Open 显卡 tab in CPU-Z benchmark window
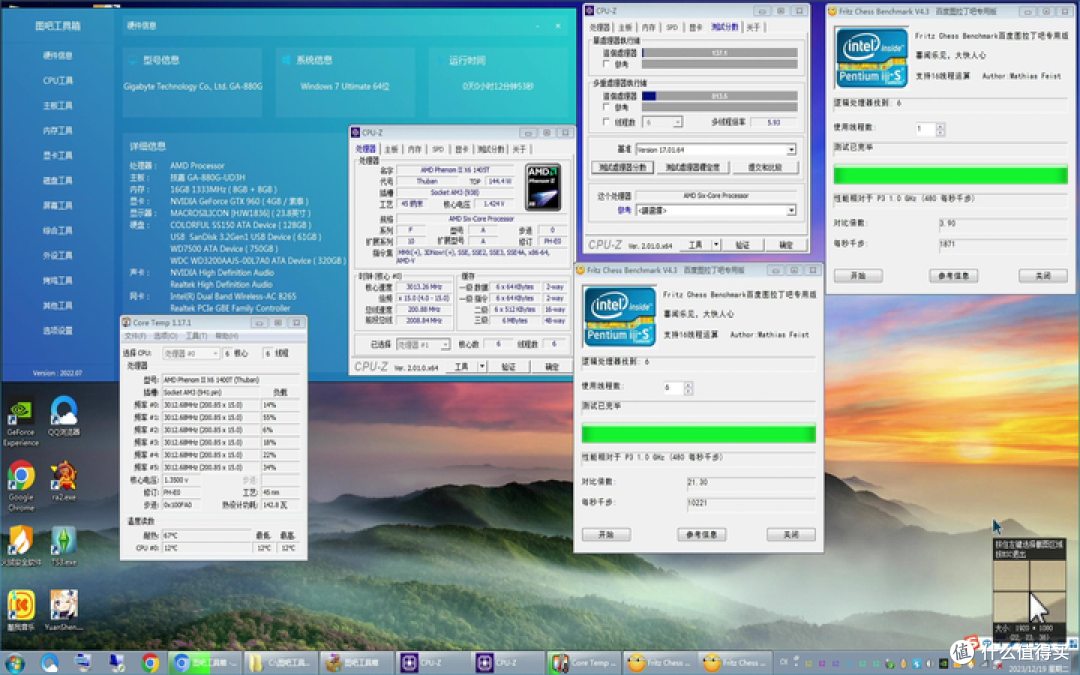 point(696,28)
